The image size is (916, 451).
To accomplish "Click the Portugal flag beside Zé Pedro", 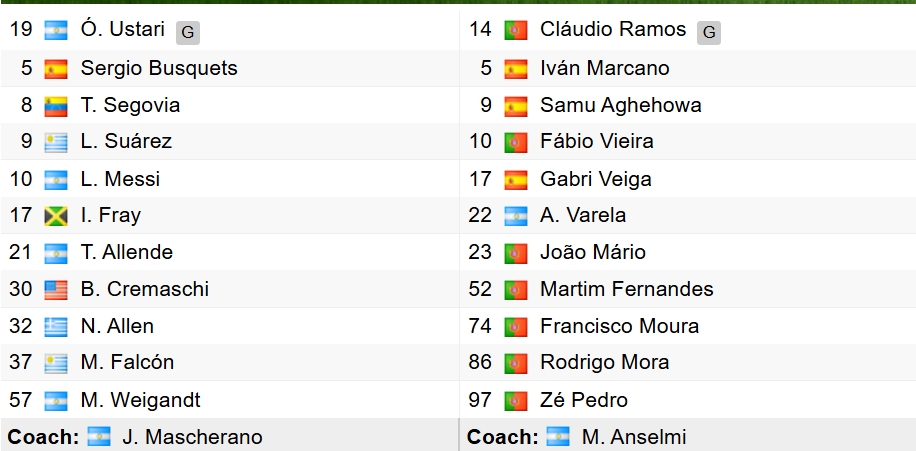I will [x=515, y=400].
